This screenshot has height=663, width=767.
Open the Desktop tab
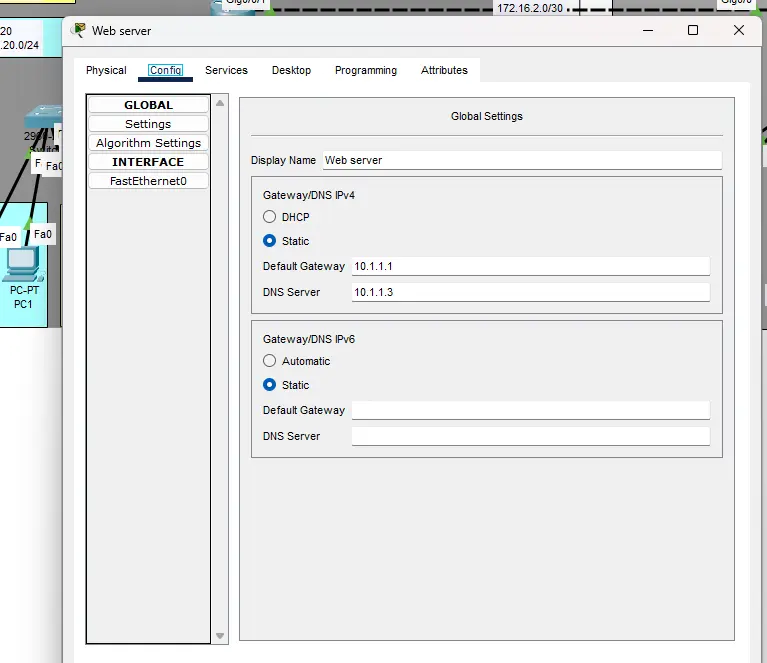pos(292,70)
